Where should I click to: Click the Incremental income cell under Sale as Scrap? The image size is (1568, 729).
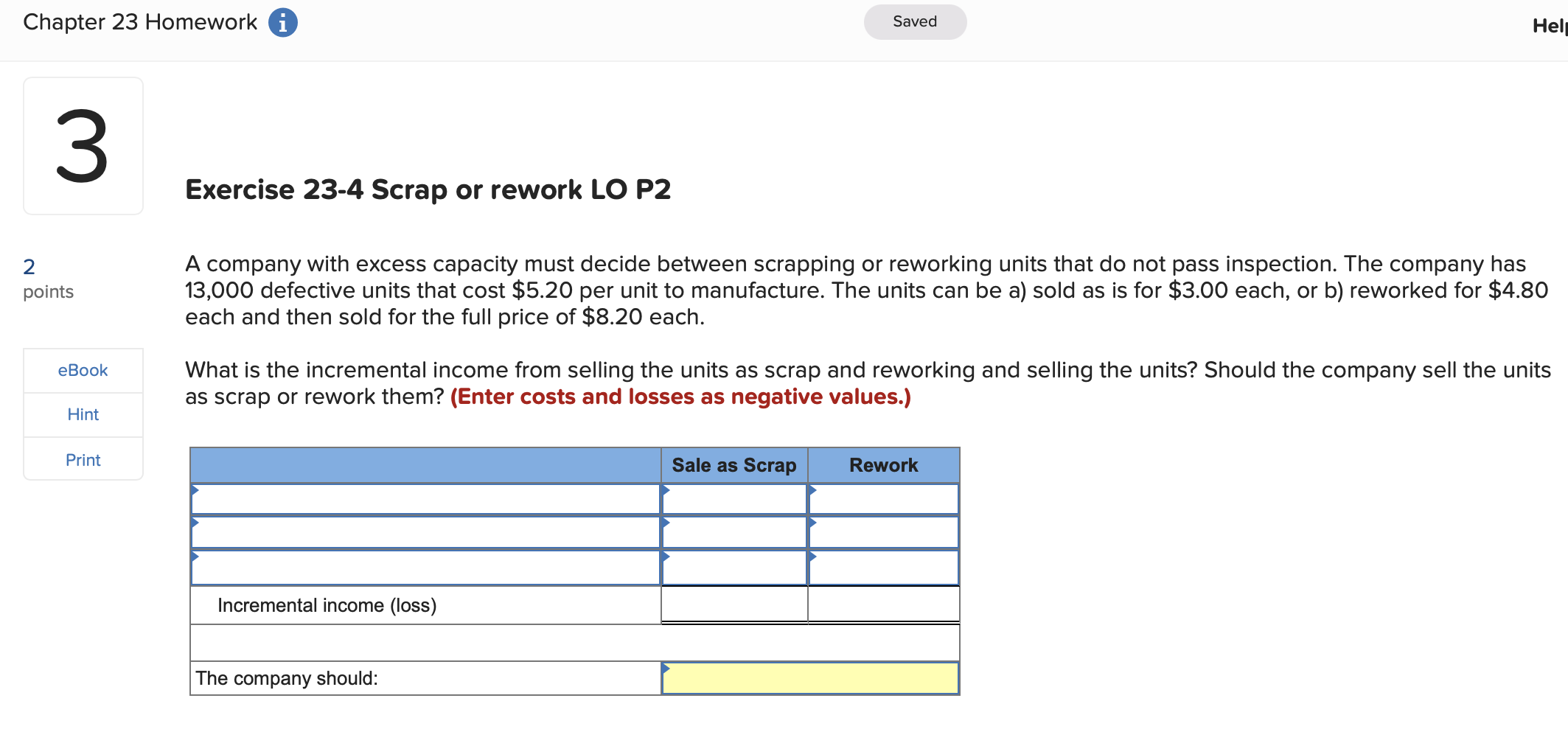point(734,604)
